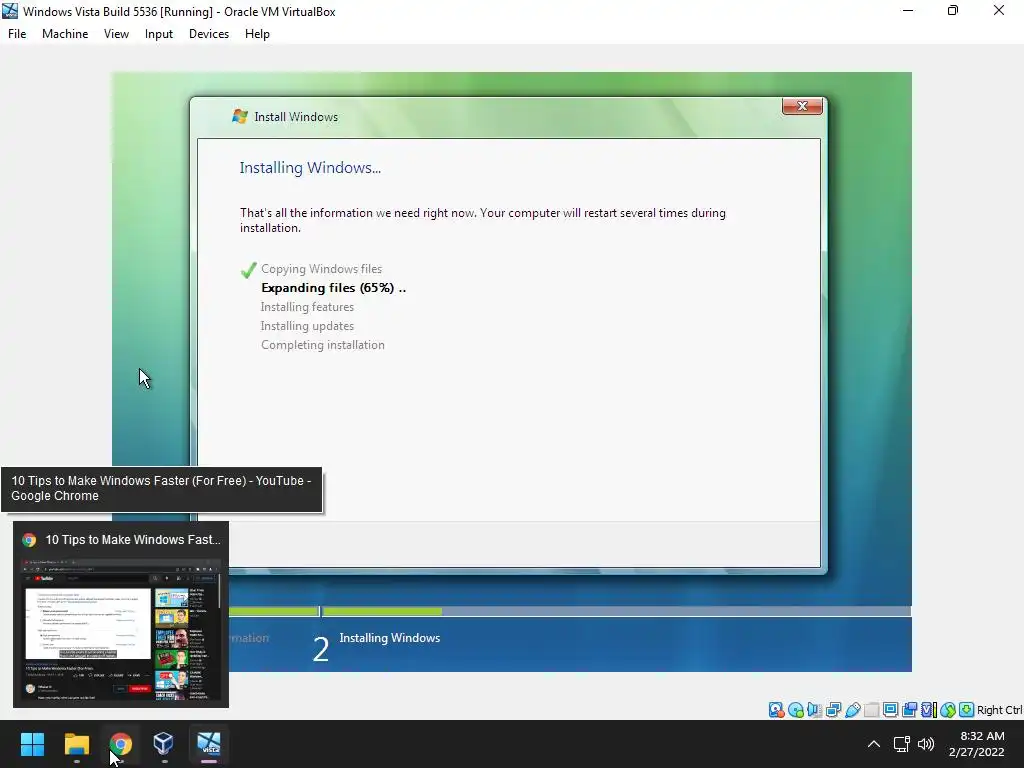
Task: Restore down the VirtualBox window
Action: (x=953, y=10)
